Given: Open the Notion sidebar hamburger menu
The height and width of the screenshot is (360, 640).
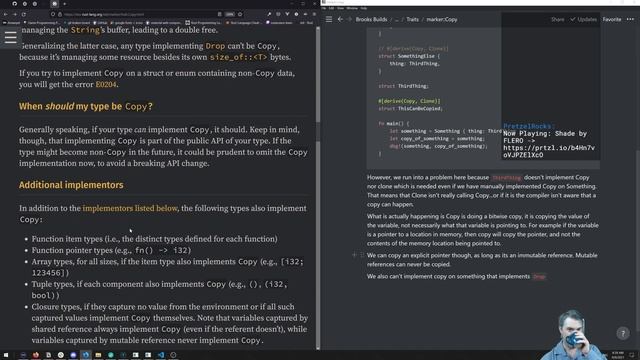Looking at the screenshot, I should [329, 19].
